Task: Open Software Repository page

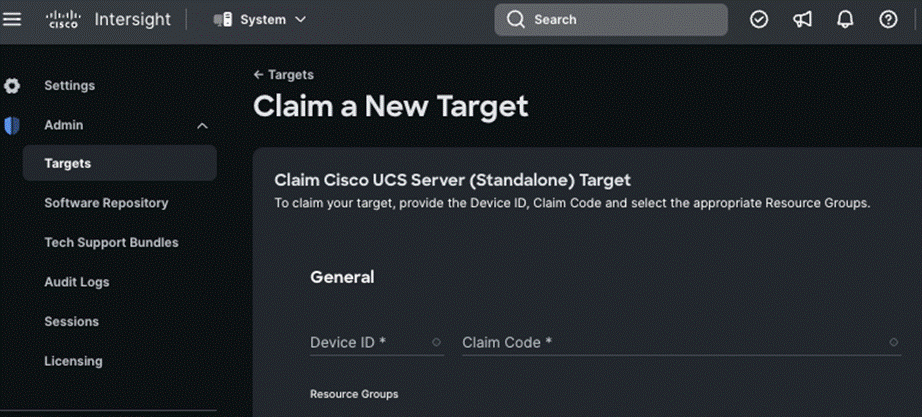Action: 106,203
